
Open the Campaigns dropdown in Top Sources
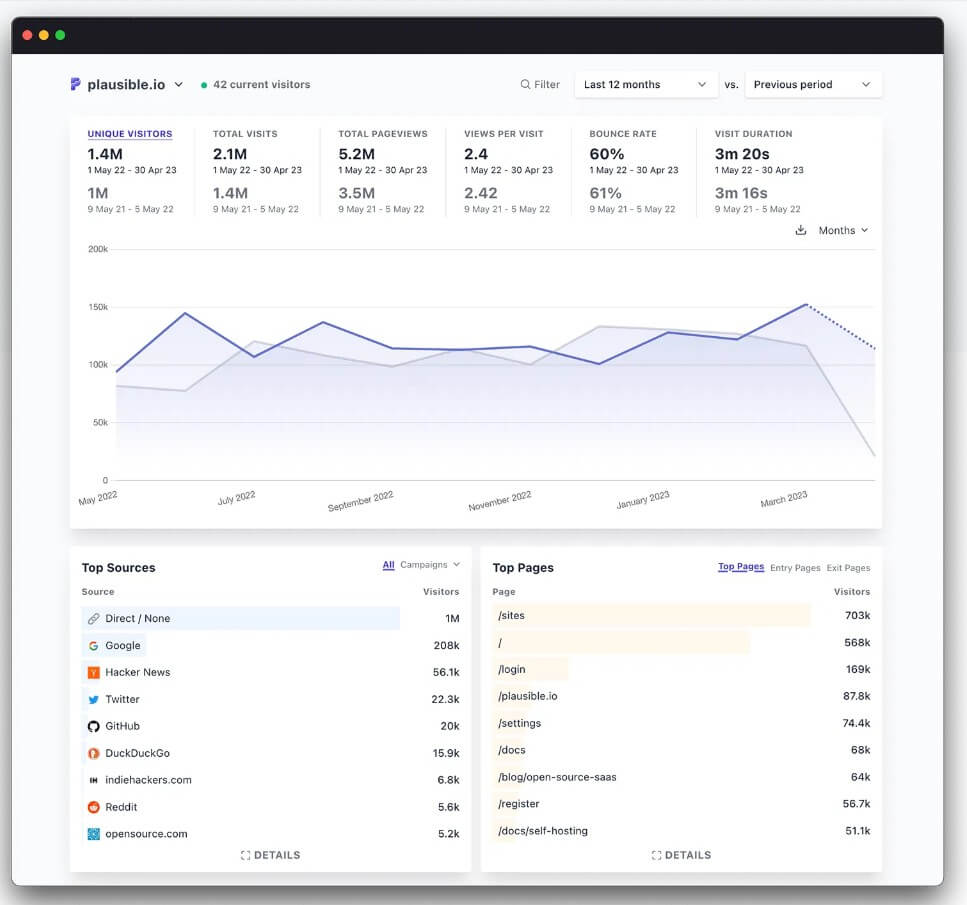430,564
